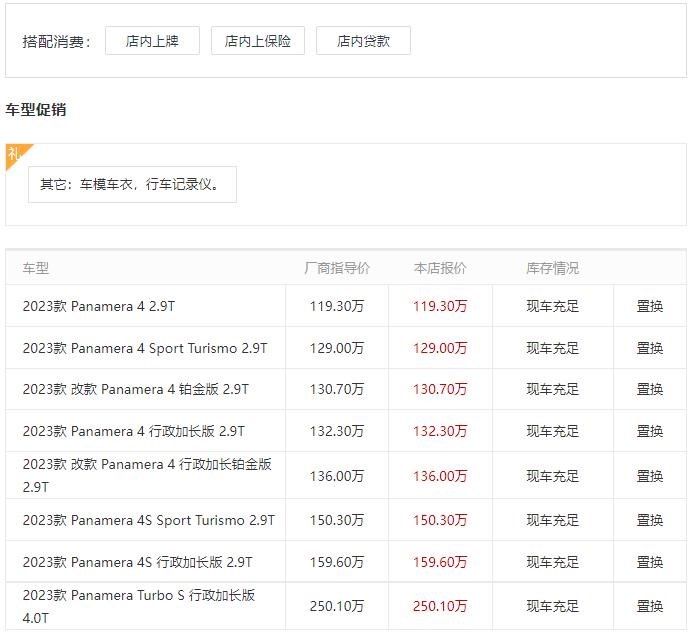Image resolution: width=694 pixels, height=640 pixels.
Task: Click the 车型促销 heading
Action: coord(36,109)
